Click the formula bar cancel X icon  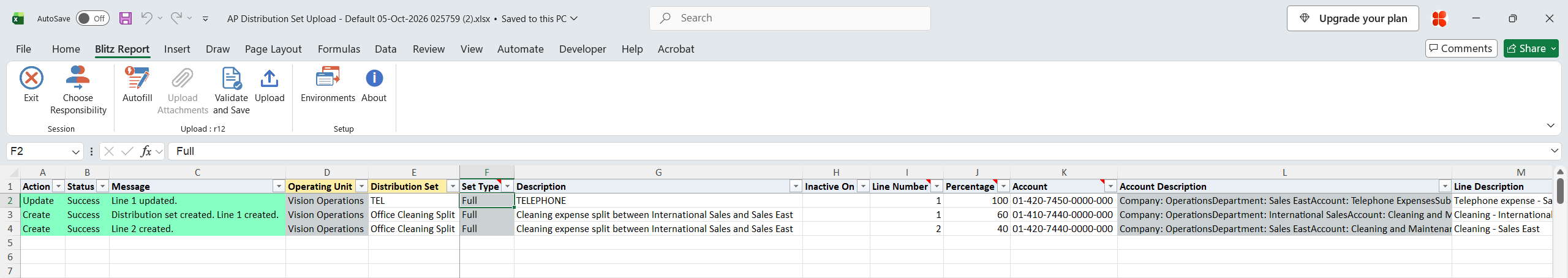point(109,151)
